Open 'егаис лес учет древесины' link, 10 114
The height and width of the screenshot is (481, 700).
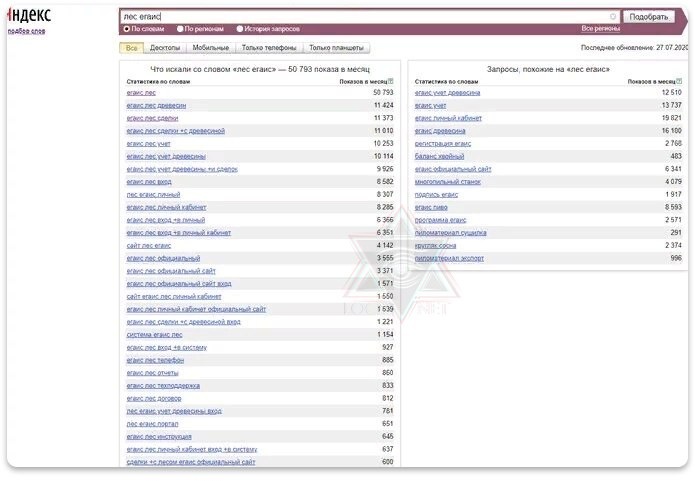tap(166, 156)
